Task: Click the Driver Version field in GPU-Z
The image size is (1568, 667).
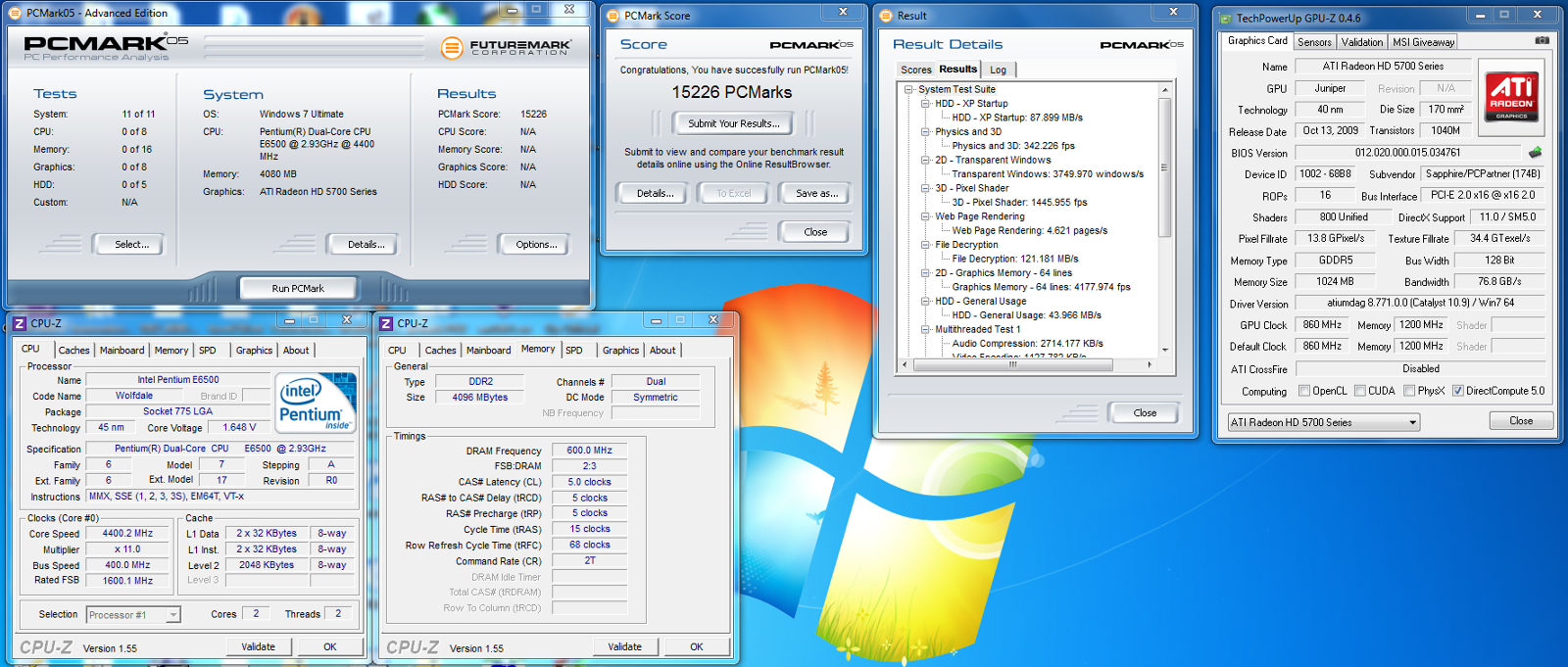Action: click(x=1420, y=304)
